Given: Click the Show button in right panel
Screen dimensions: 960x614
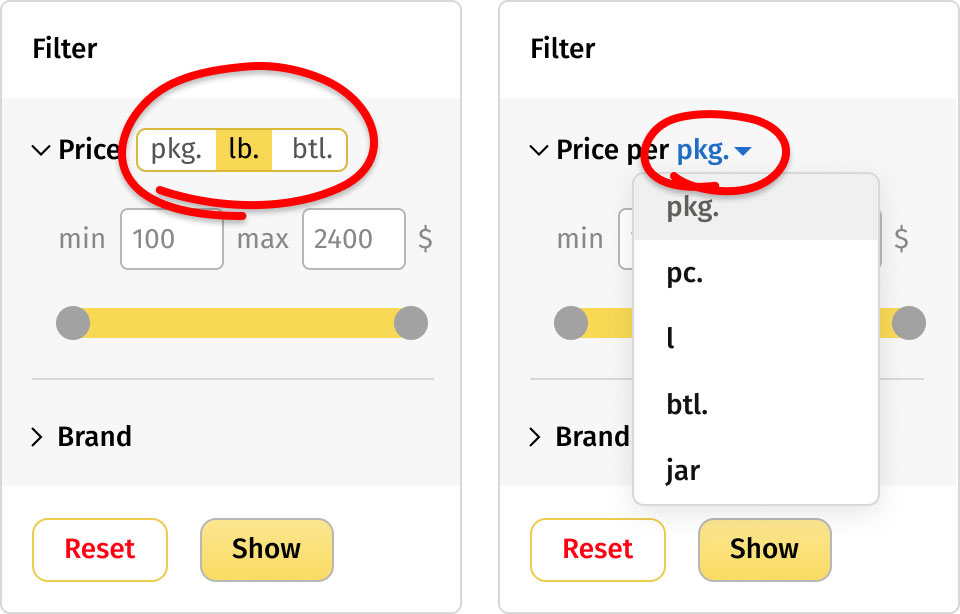Looking at the screenshot, I should tap(765, 549).
